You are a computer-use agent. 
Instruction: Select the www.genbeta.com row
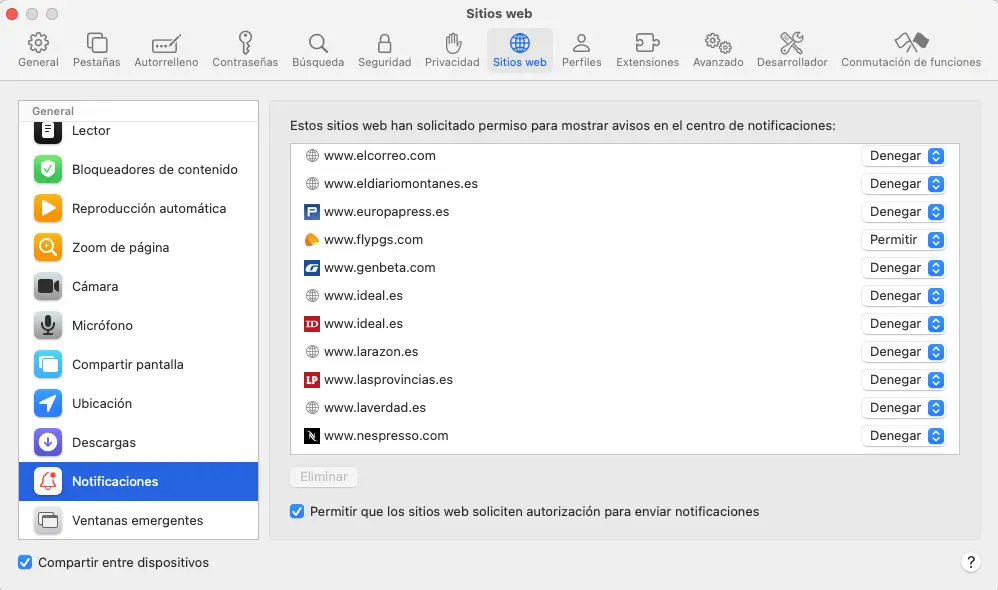coord(624,268)
